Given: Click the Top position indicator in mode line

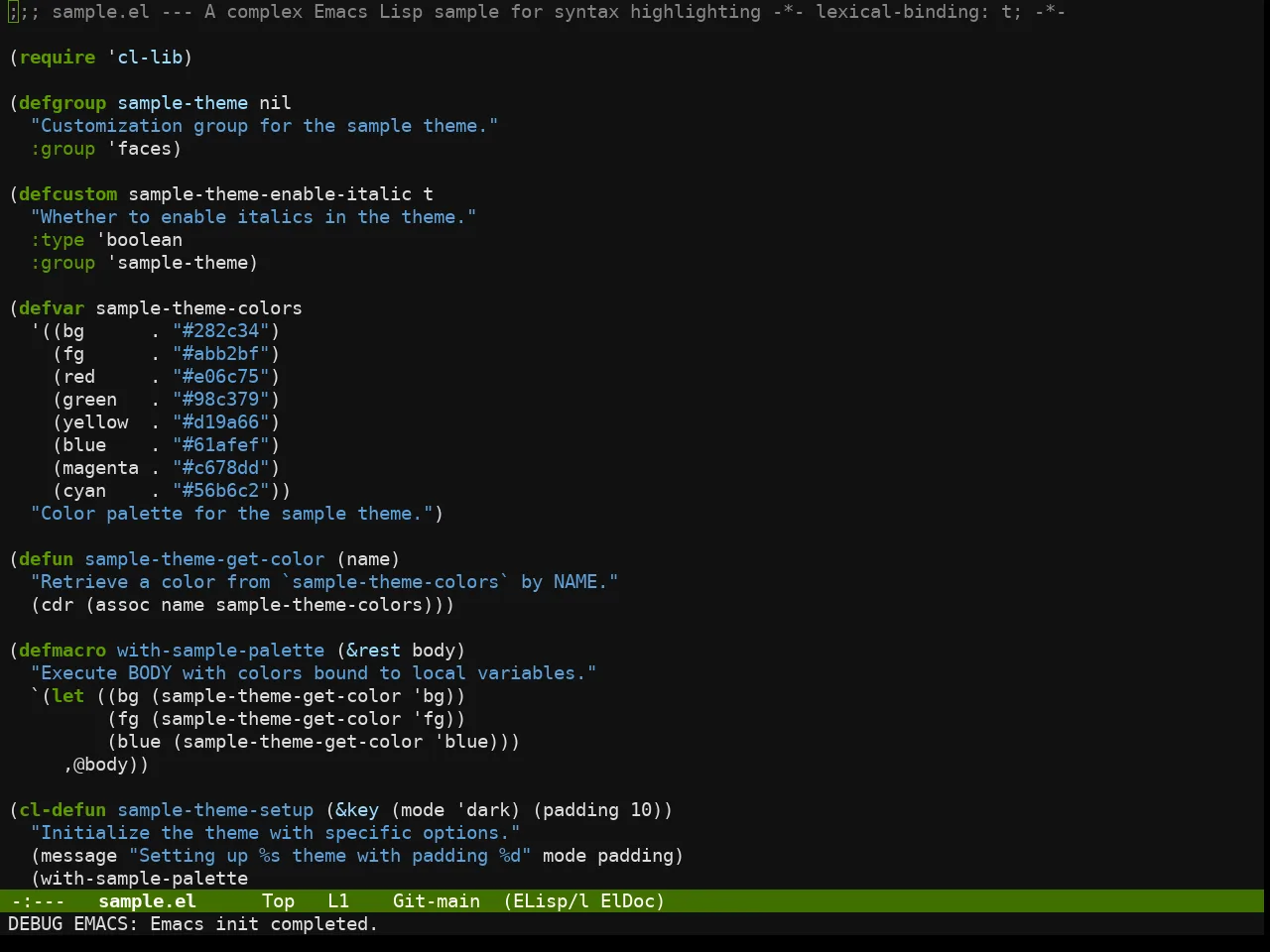Looking at the screenshot, I should (x=278, y=901).
